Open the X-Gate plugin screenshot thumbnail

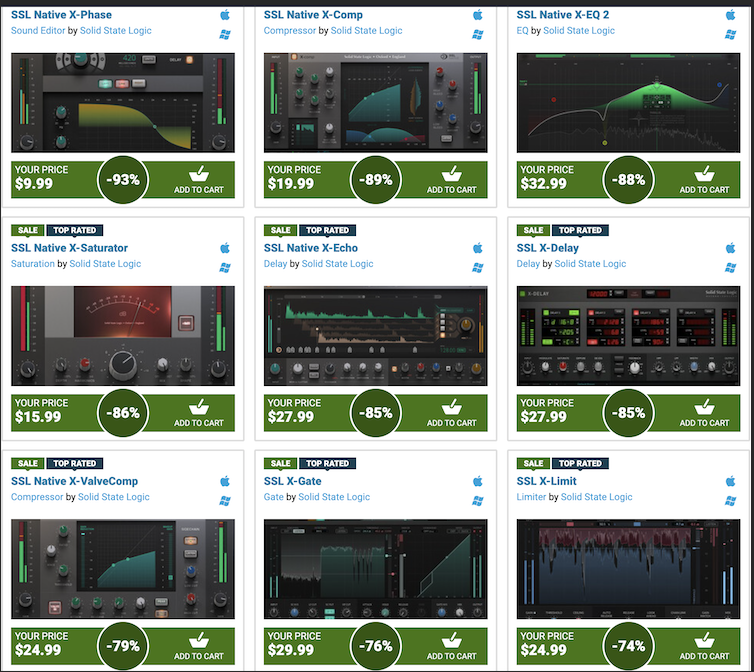click(376, 569)
